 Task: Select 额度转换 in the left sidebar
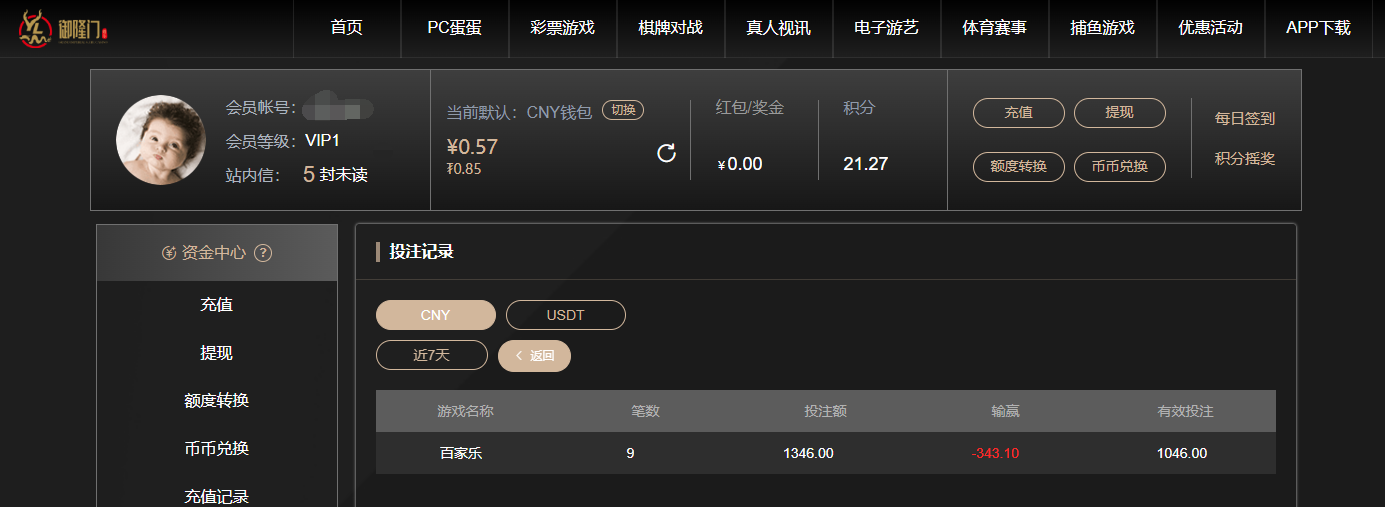(217, 401)
